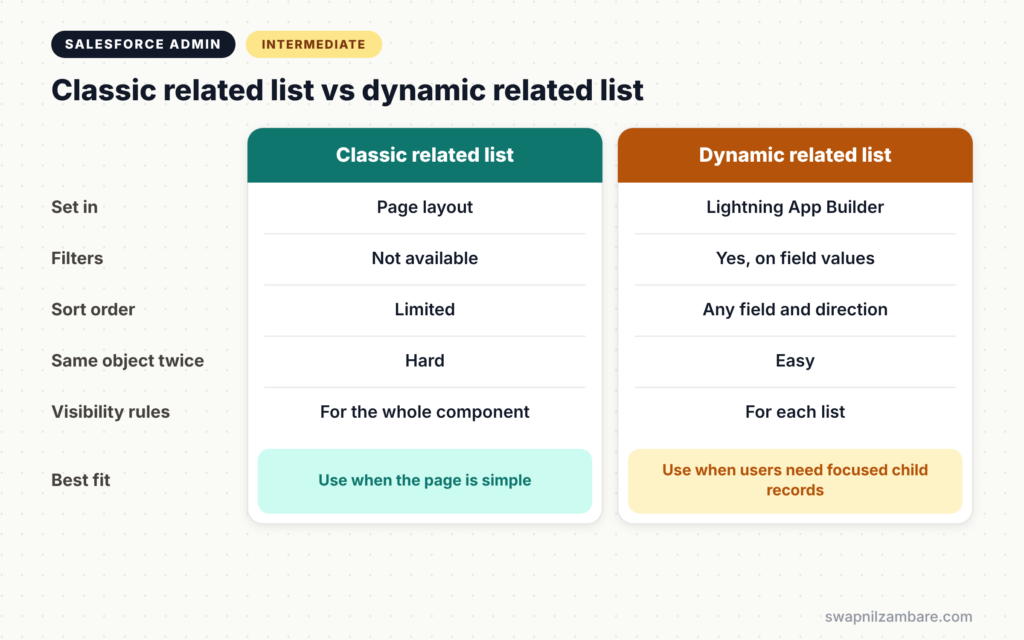
Task: Open the swapnilzambare.com link
Action: click(x=898, y=616)
